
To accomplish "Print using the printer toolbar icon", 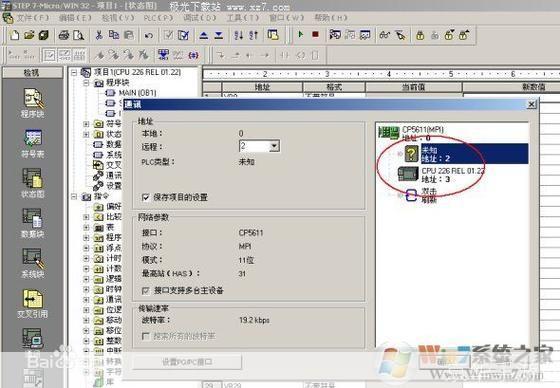I will tap(64, 35).
